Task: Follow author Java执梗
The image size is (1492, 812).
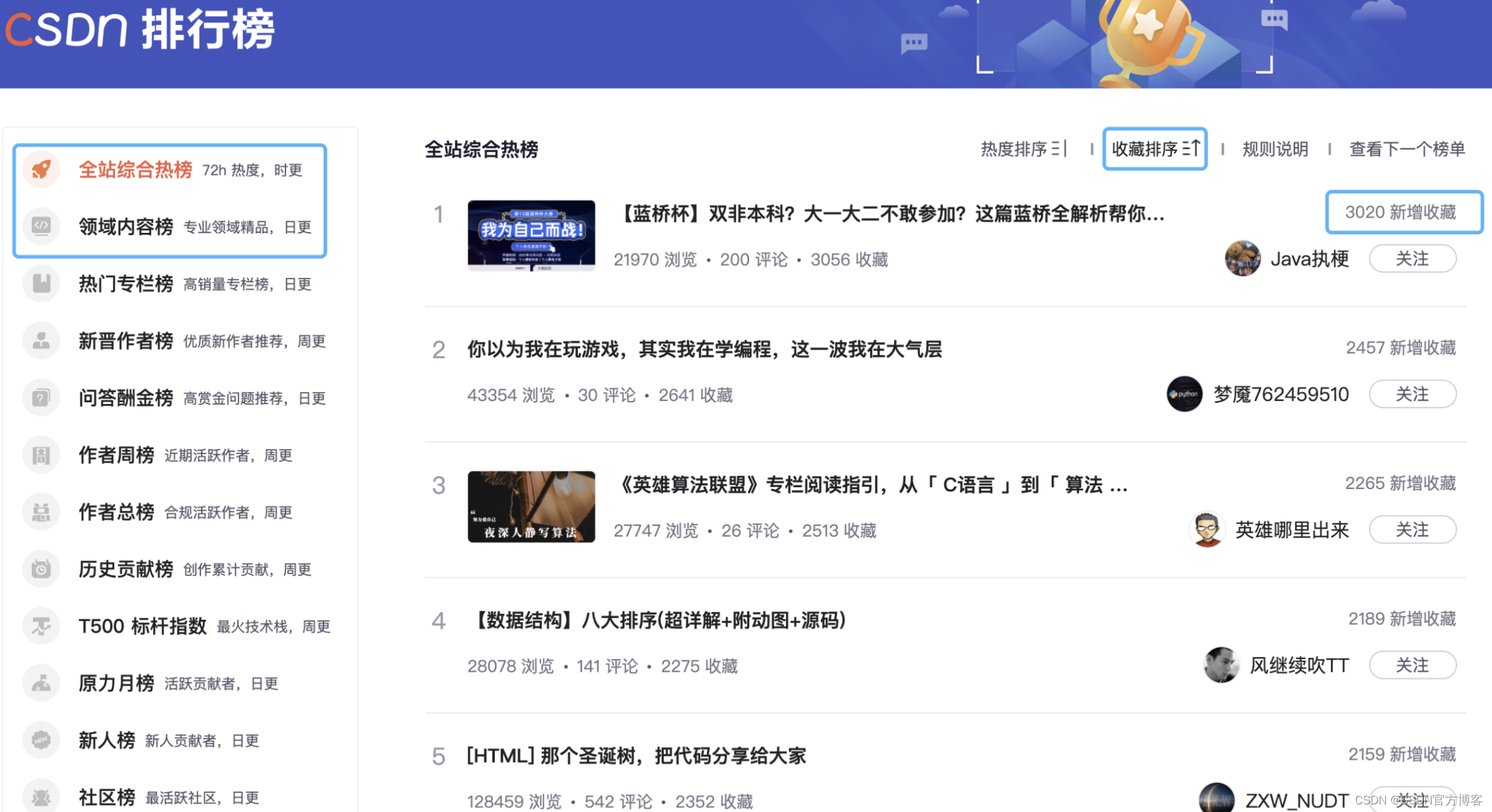Action: coord(1412,259)
